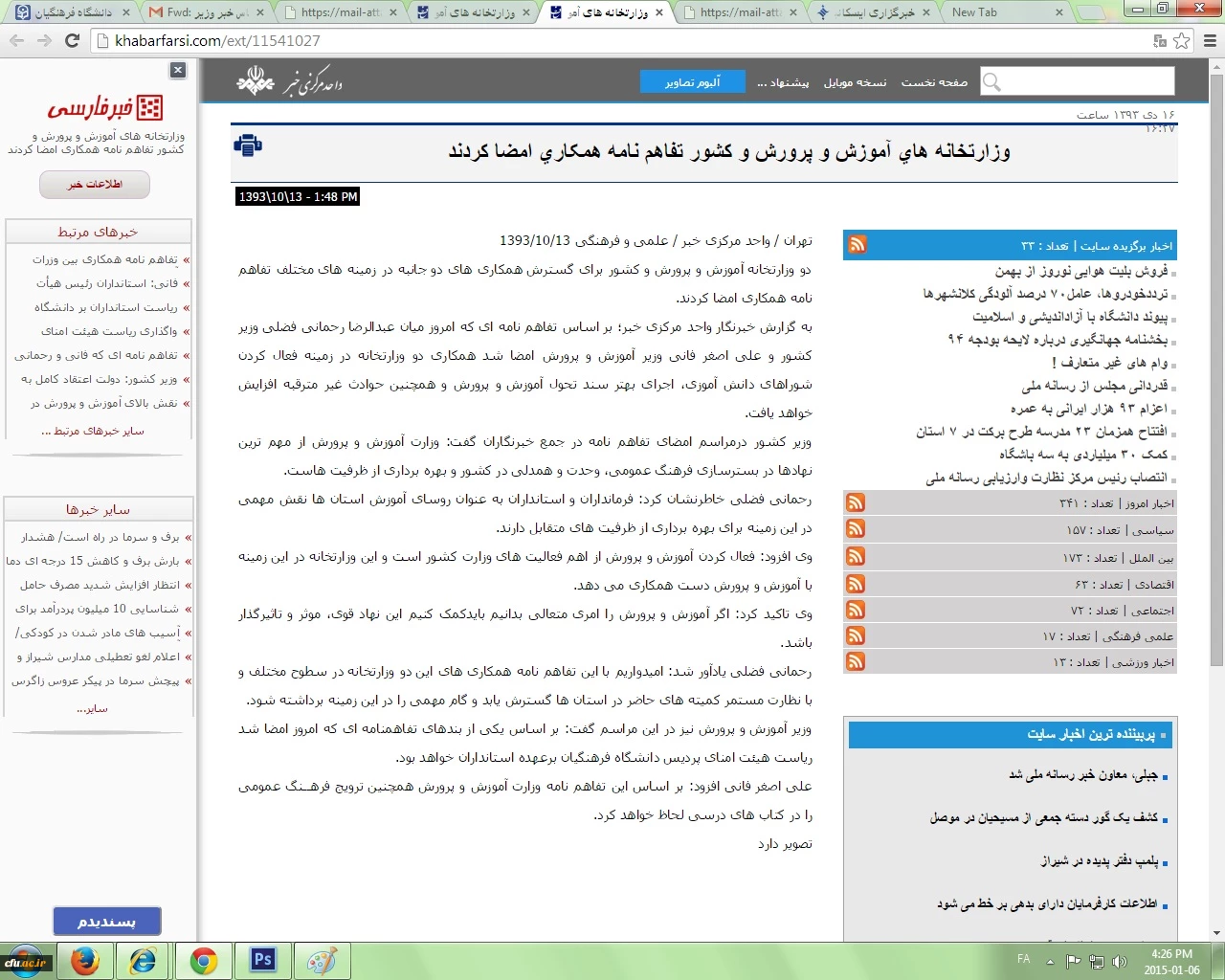Expand the اخبار امروز feed row

click(x=1010, y=502)
